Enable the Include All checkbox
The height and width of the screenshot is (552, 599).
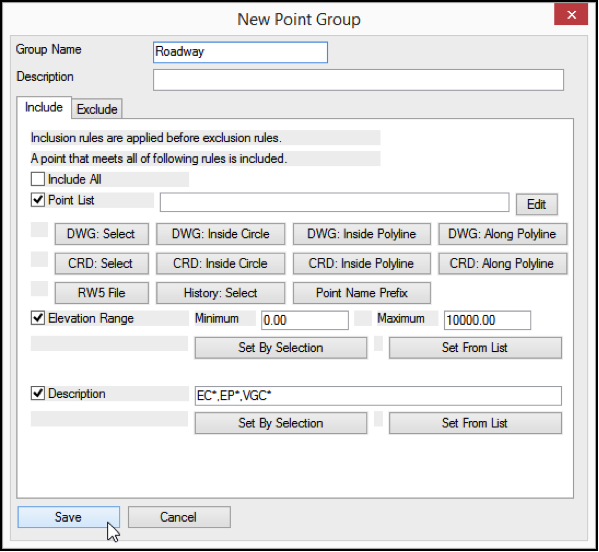38,179
